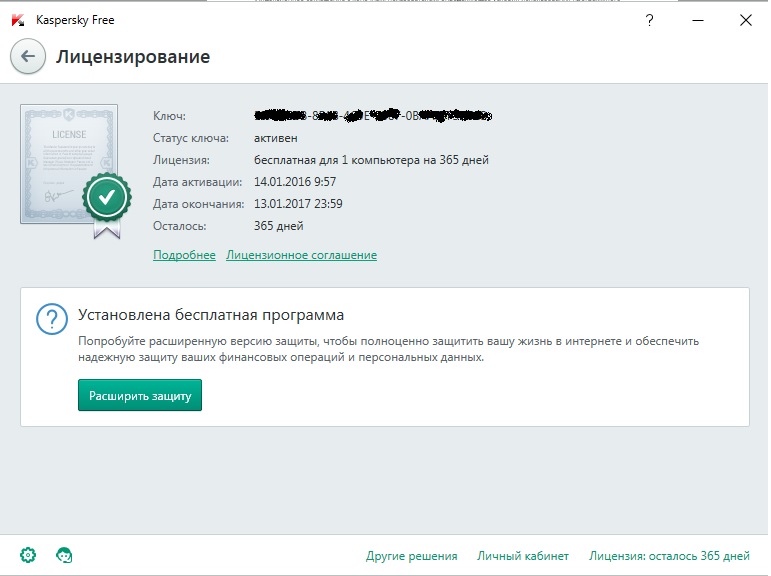The image size is (771, 576).
Task: Go back using the arrow button
Action: tap(28, 57)
